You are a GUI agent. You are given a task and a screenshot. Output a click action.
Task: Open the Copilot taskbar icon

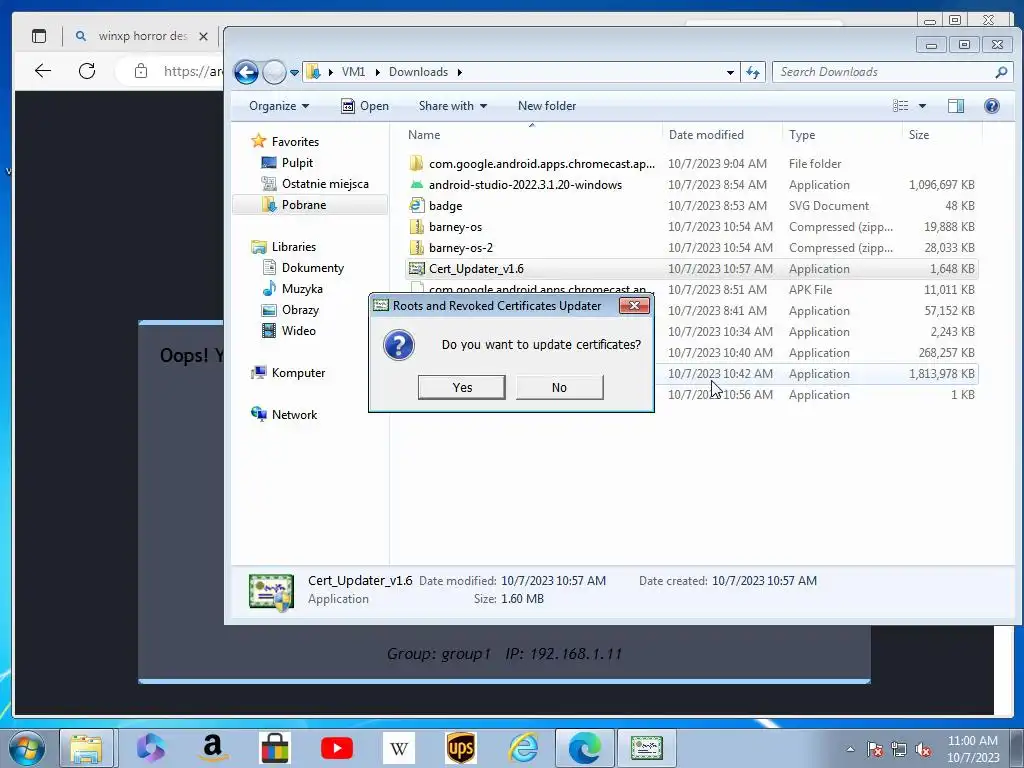[x=151, y=748]
